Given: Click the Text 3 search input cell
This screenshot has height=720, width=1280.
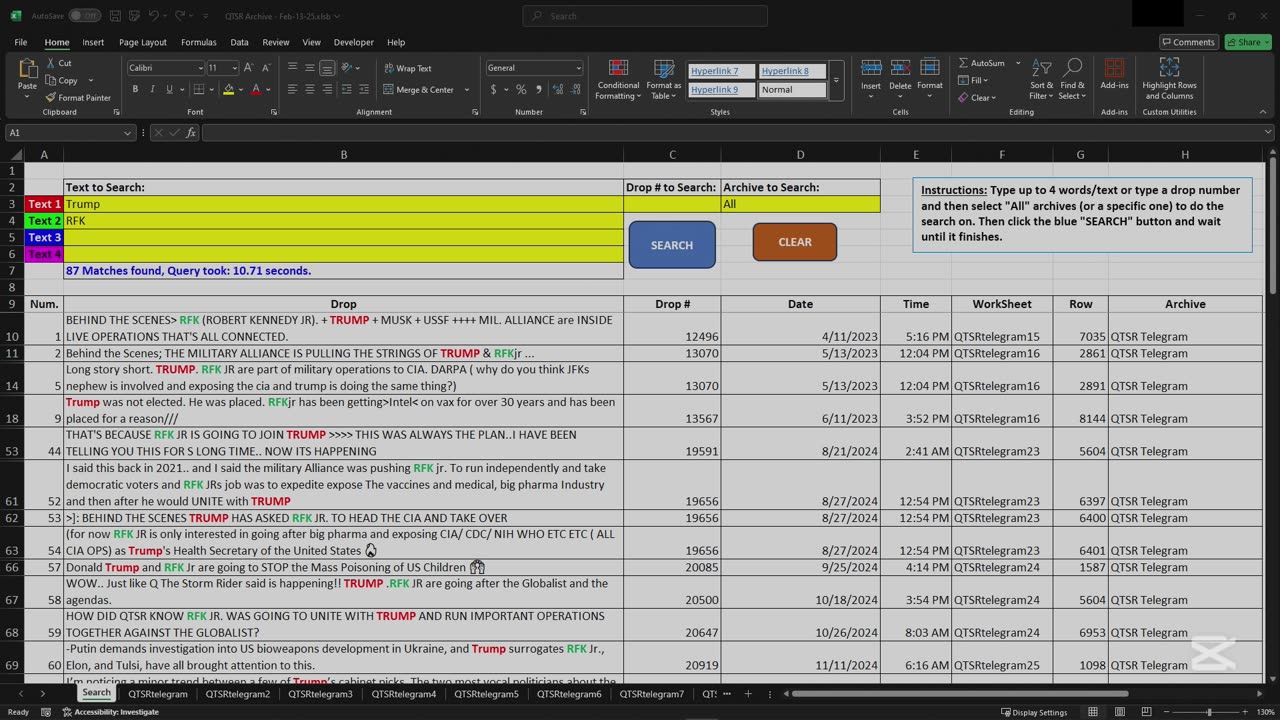Looking at the screenshot, I should (343, 238).
